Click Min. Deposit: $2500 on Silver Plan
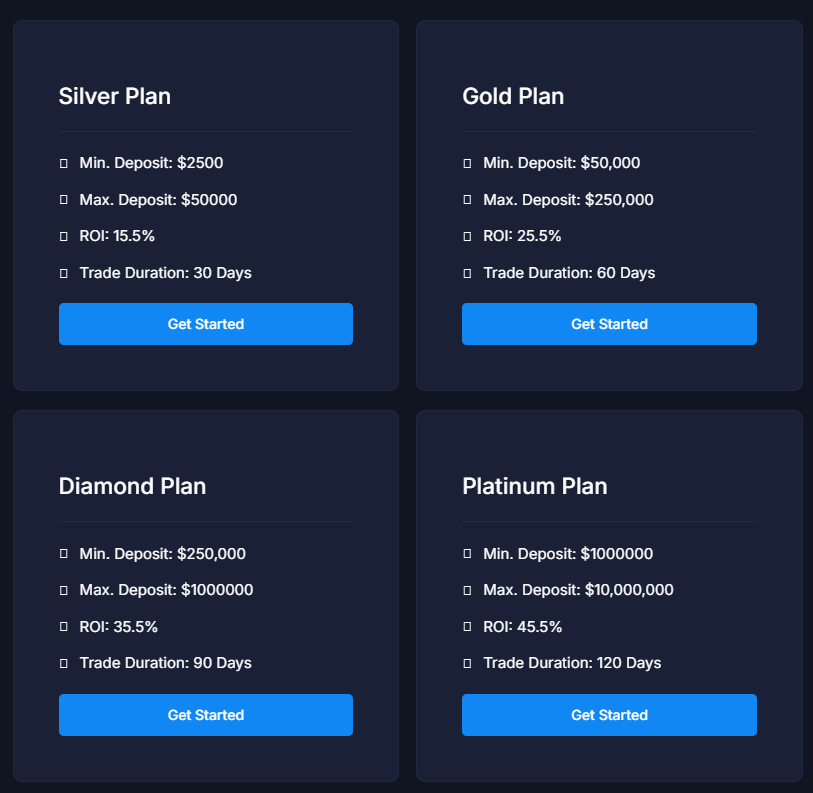 [x=150, y=163]
